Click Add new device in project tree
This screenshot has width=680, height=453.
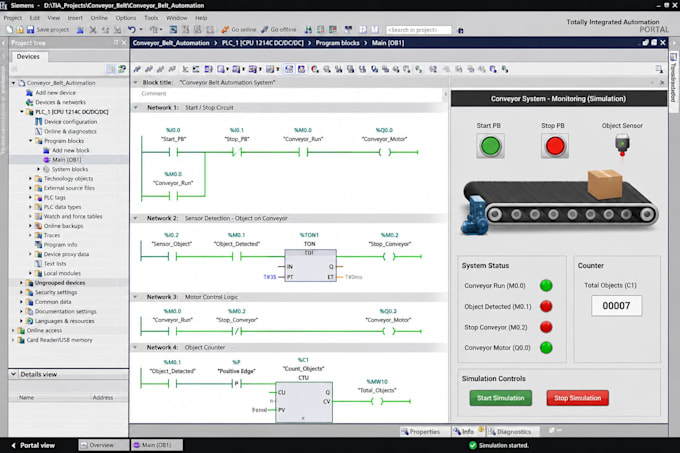[51, 93]
